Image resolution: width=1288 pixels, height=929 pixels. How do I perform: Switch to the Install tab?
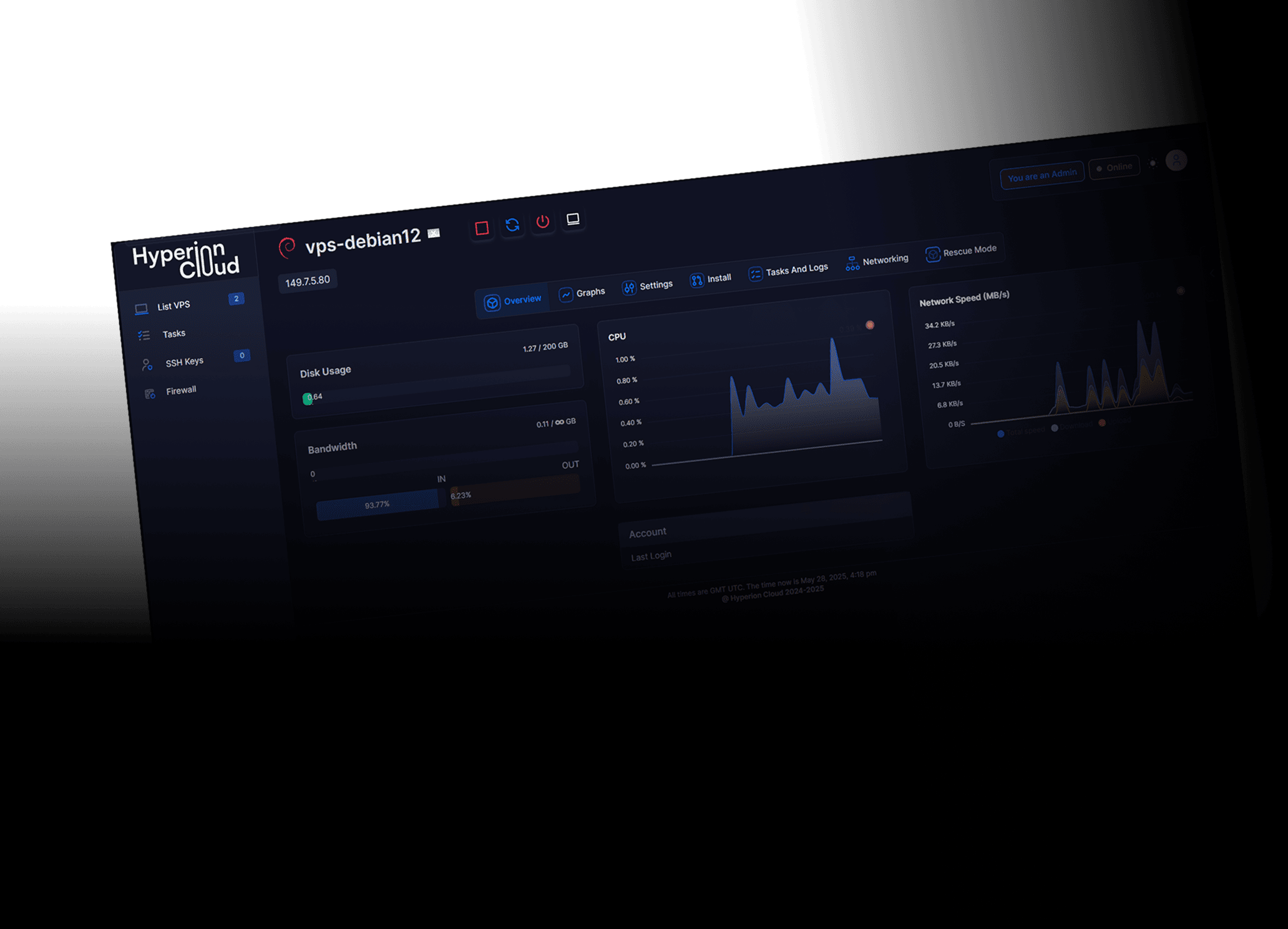[x=711, y=279]
